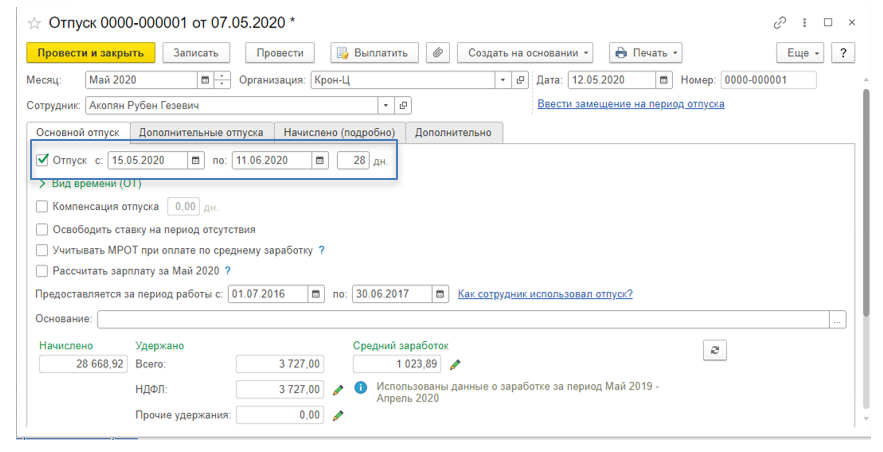Expand Вид времени (ОТ) section

point(42,184)
